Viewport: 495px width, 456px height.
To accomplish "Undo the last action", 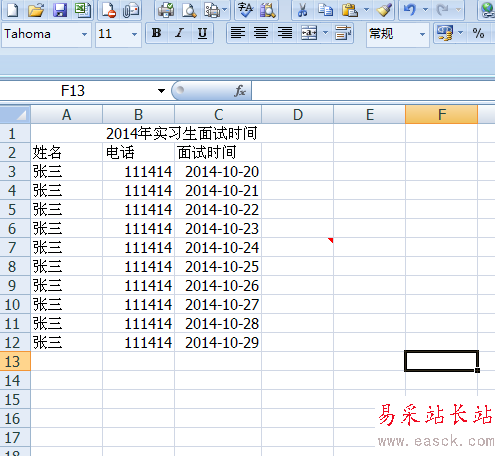I will tap(410, 10).
